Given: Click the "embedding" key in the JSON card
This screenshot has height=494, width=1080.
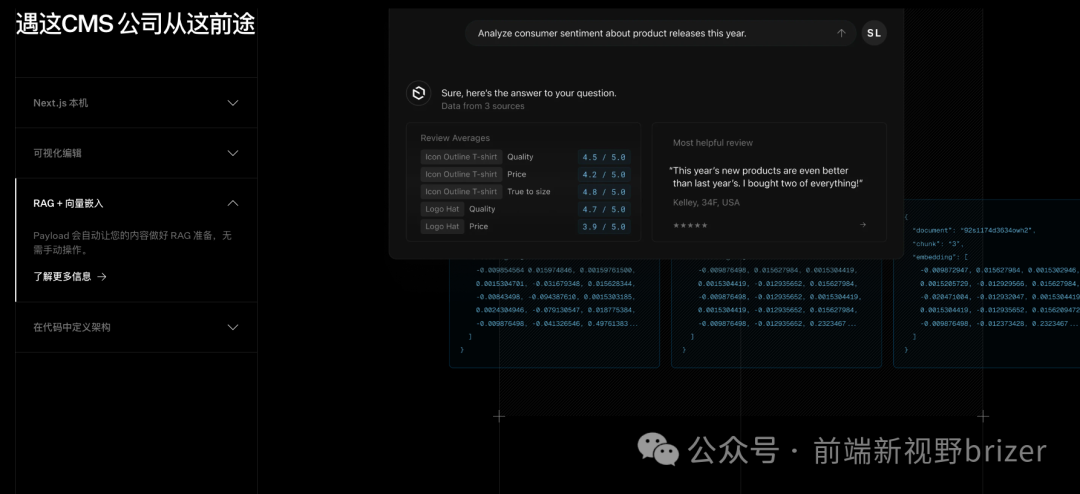Looking at the screenshot, I should pyautogui.click(x=935, y=257).
